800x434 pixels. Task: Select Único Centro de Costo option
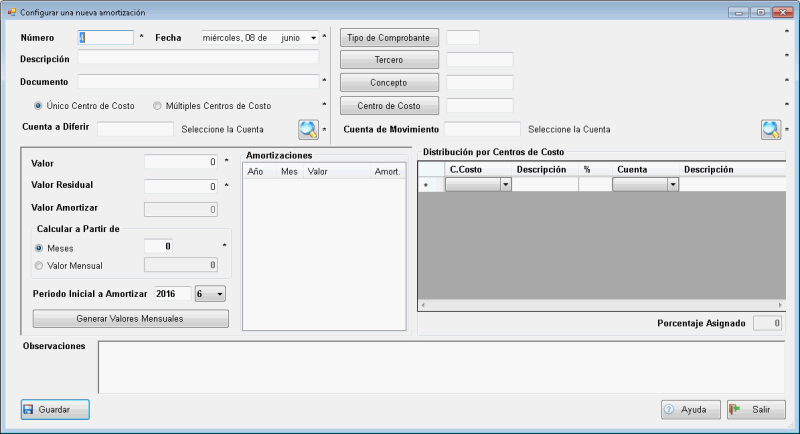(x=38, y=105)
